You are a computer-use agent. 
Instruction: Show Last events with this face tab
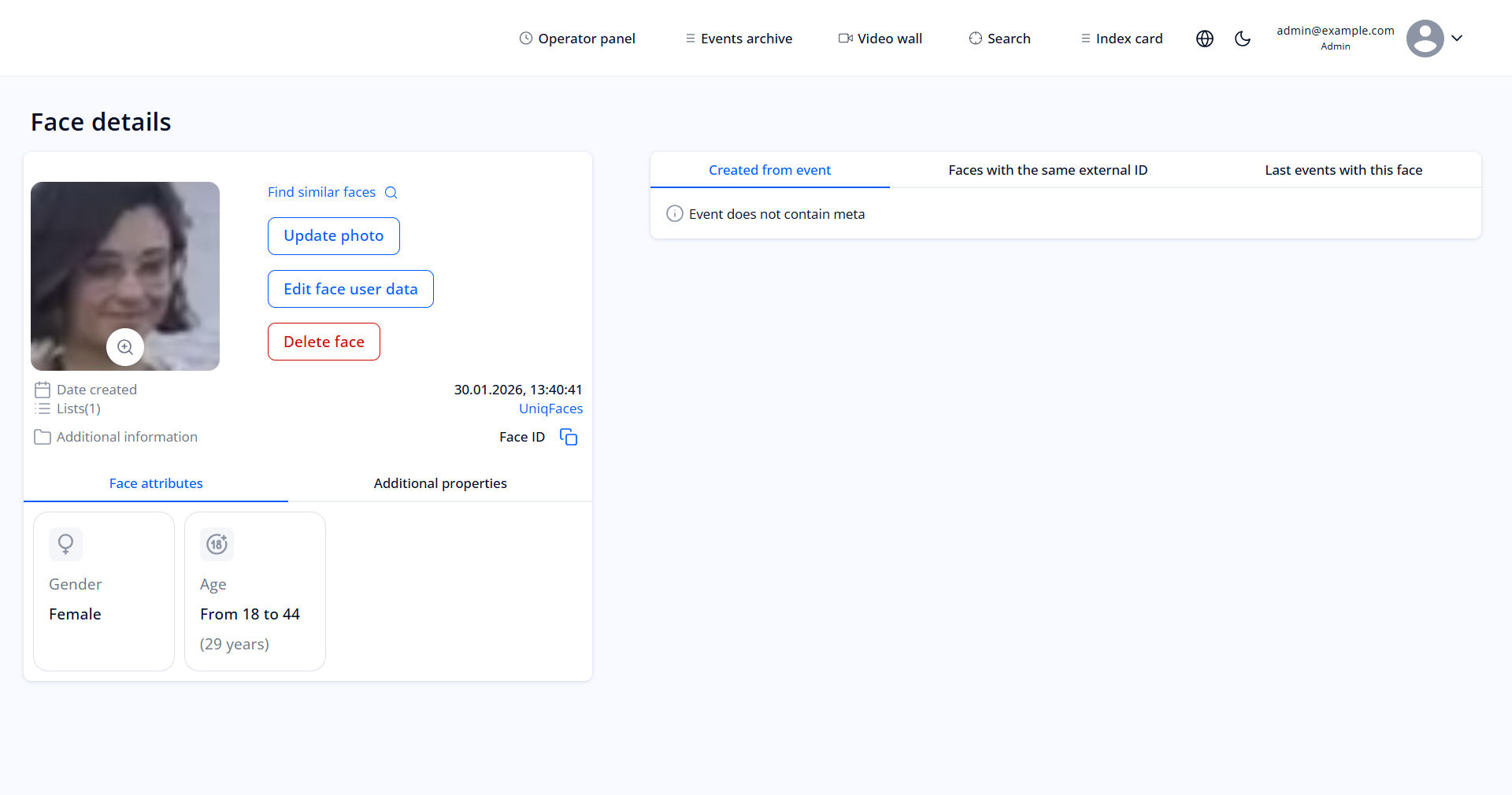[1343, 170]
